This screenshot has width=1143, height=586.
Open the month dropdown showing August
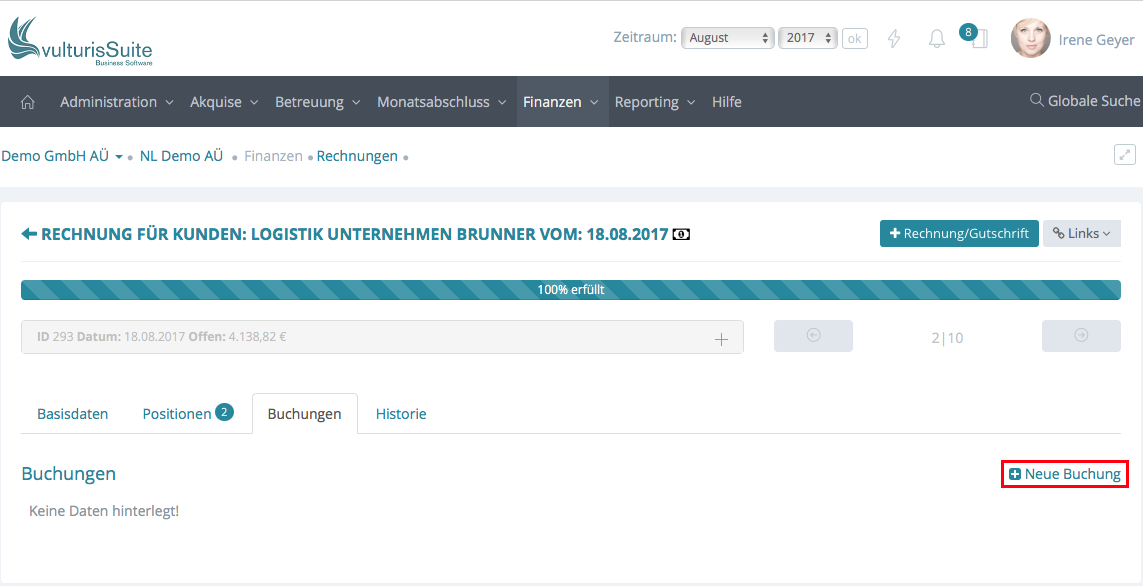pos(729,38)
